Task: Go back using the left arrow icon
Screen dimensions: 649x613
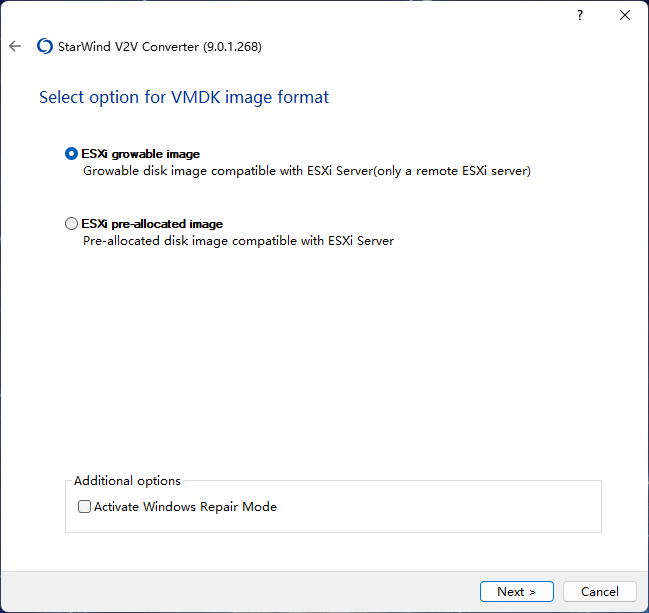Action: click(15, 46)
